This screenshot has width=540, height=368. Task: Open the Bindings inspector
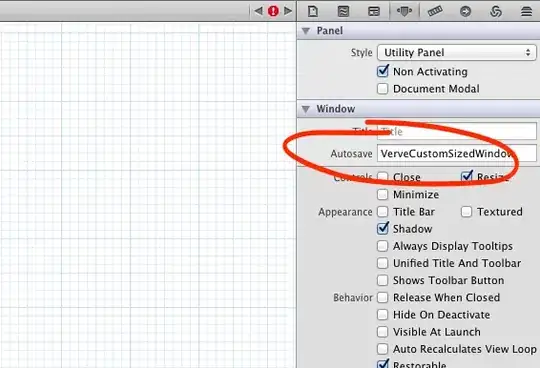[496, 11]
